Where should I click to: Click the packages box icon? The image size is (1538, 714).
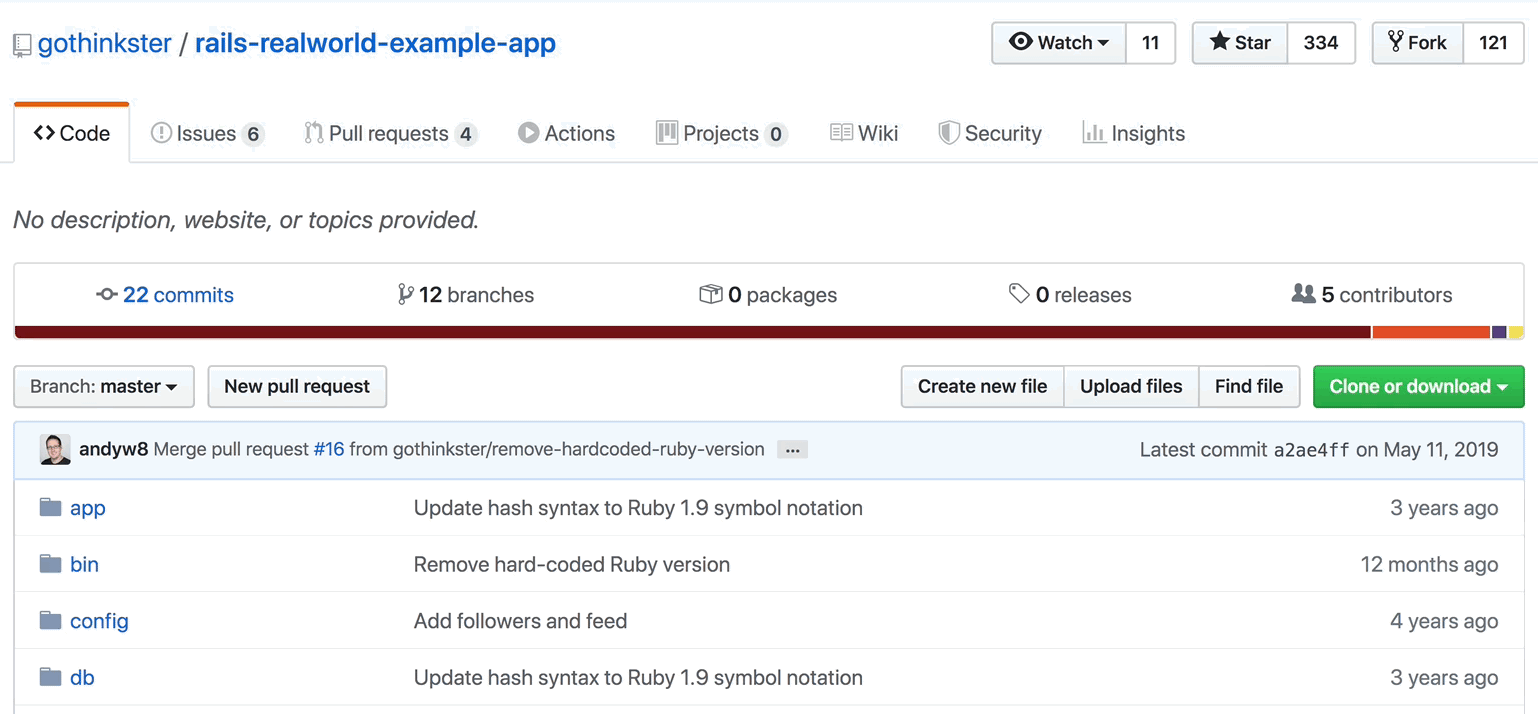[x=711, y=295]
